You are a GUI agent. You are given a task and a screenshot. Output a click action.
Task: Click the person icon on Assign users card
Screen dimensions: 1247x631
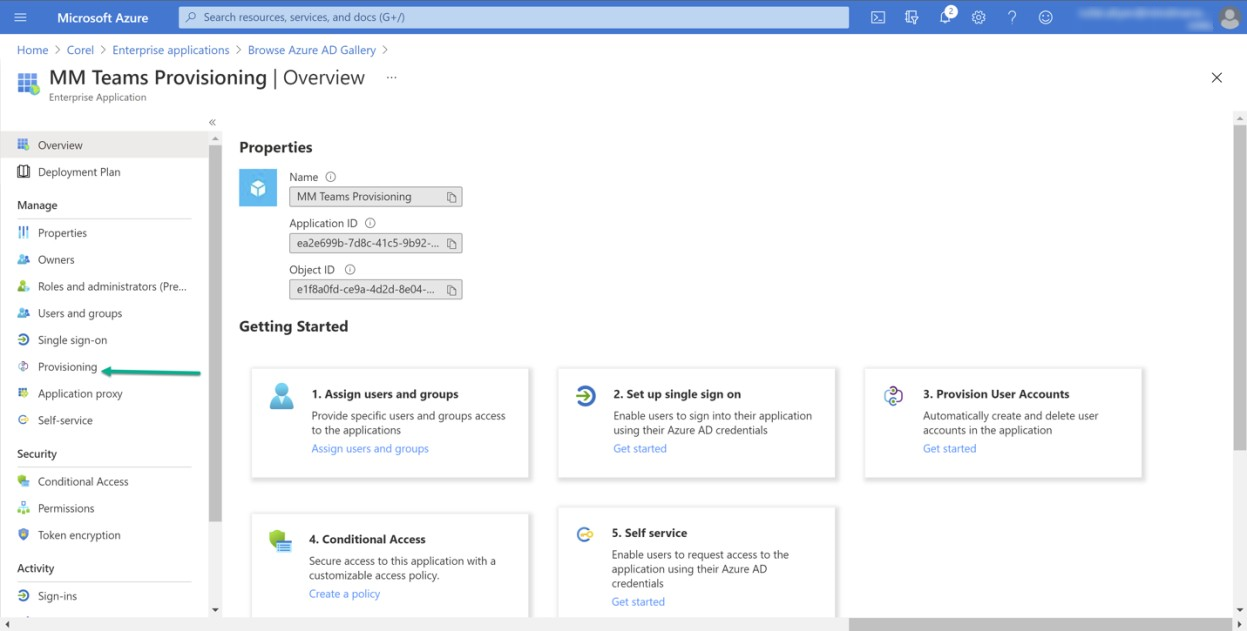coord(282,396)
